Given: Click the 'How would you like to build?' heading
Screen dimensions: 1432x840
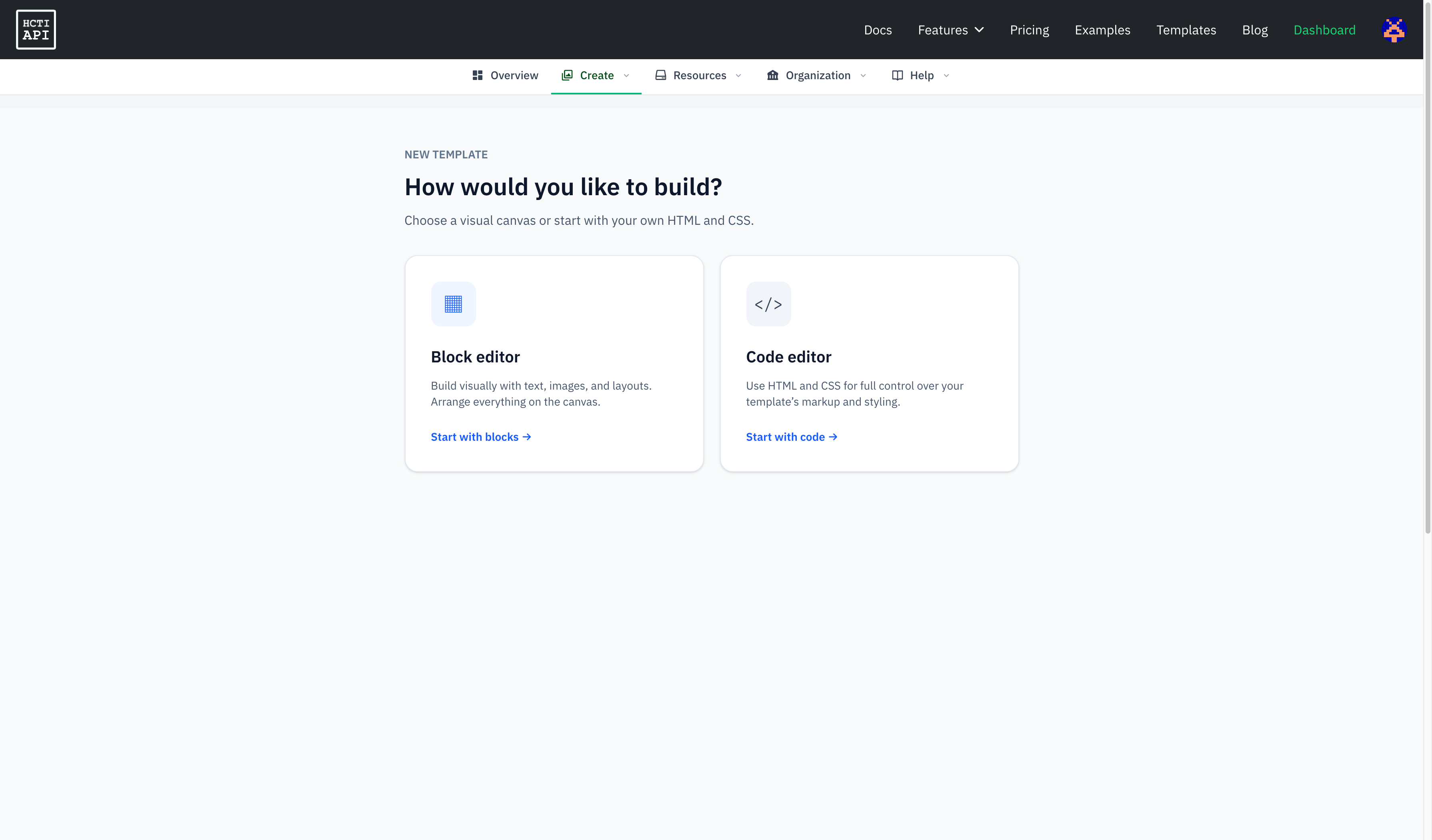Looking at the screenshot, I should pyautogui.click(x=563, y=187).
